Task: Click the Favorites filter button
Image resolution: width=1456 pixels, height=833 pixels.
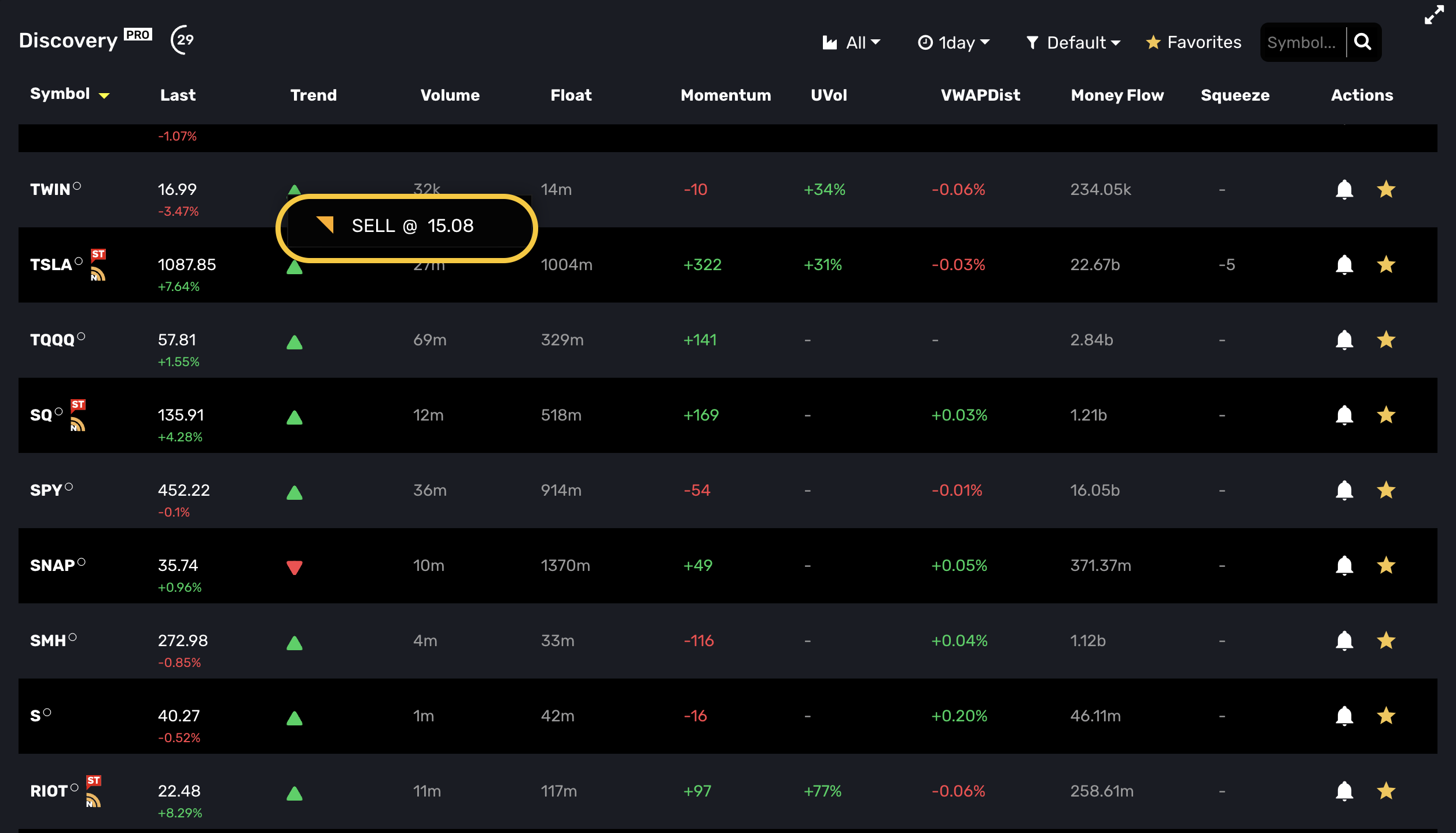Action: [1194, 42]
